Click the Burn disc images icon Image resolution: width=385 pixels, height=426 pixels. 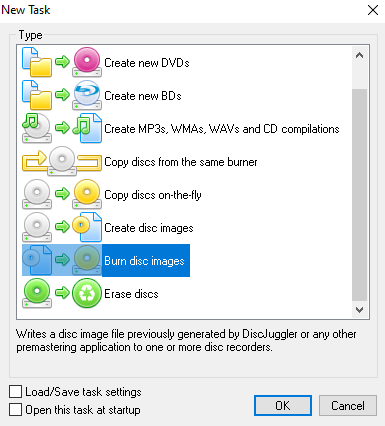62,260
